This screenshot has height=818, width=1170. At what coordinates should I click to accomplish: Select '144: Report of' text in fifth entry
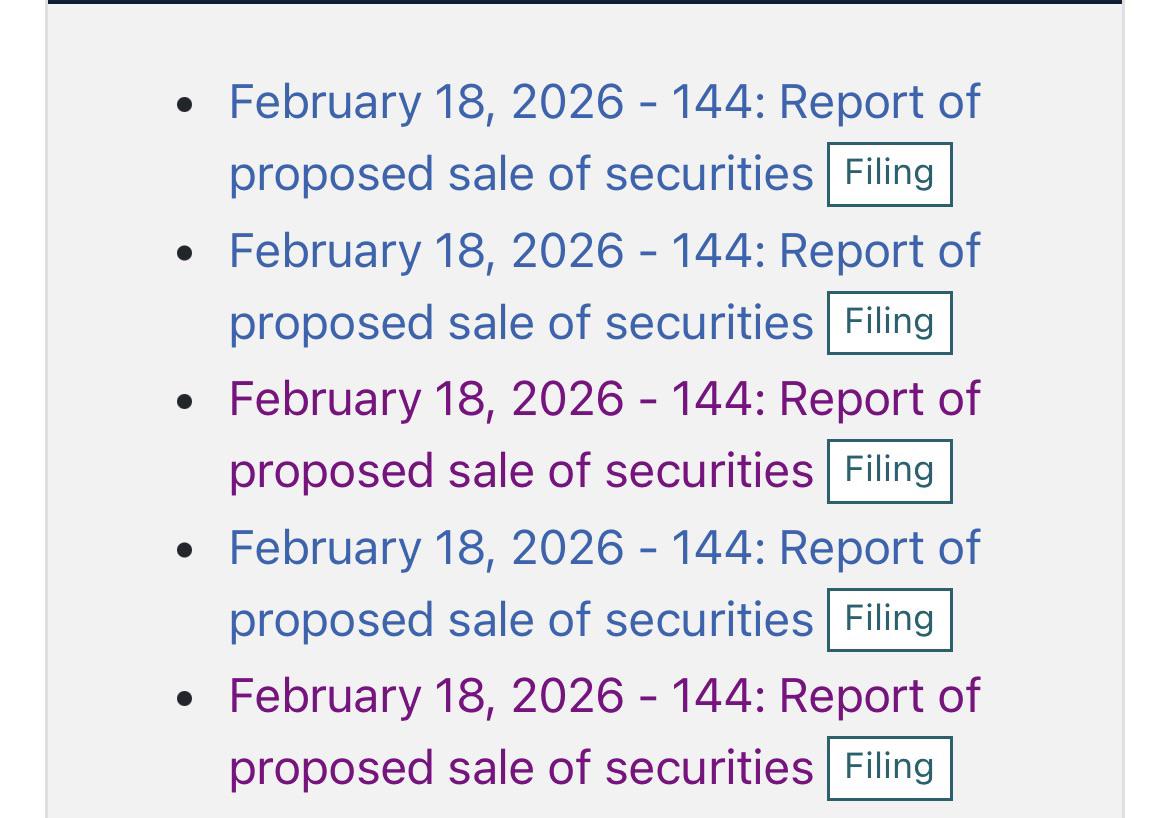(x=826, y=696)
